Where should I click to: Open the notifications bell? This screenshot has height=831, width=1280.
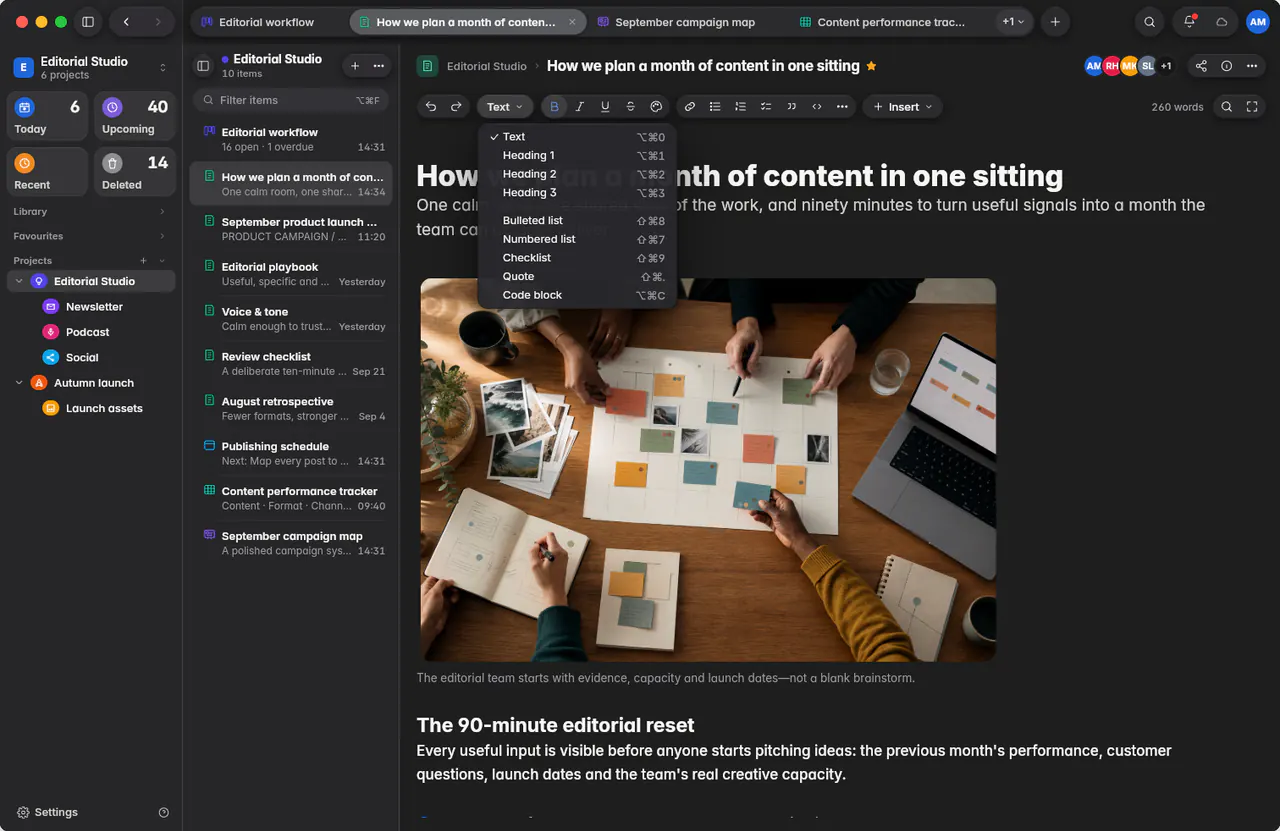pos(1189,22)
